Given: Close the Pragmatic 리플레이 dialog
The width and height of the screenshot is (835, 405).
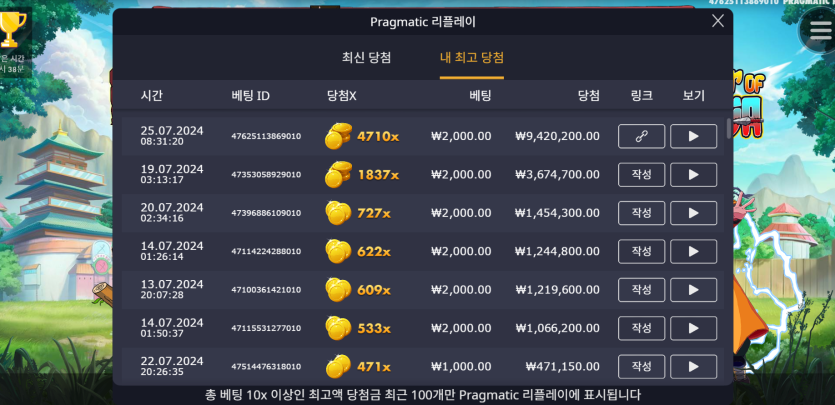Looking at the screenshot, I should [718, 21].
